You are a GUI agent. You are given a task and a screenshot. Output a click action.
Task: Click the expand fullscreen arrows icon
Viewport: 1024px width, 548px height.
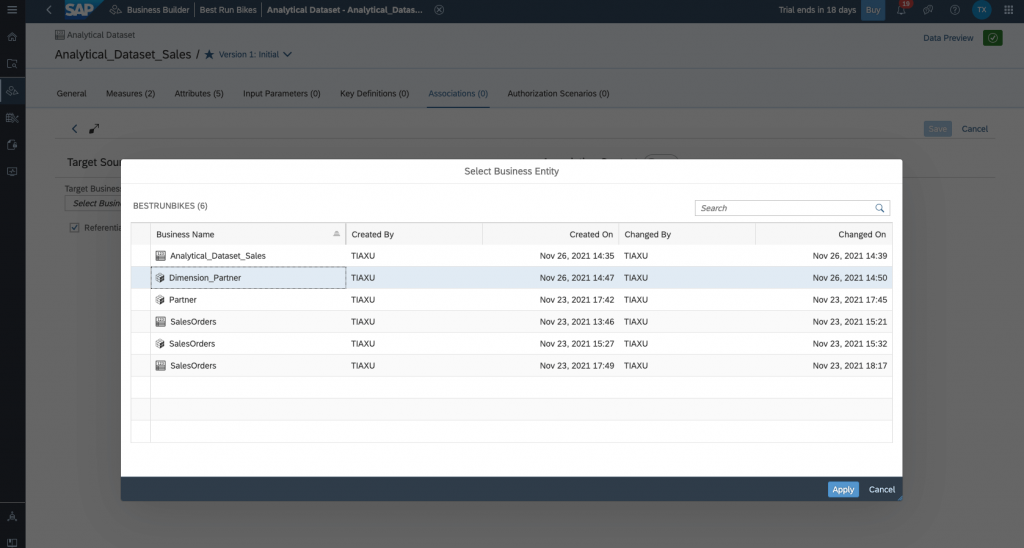(x=94, y=129)
